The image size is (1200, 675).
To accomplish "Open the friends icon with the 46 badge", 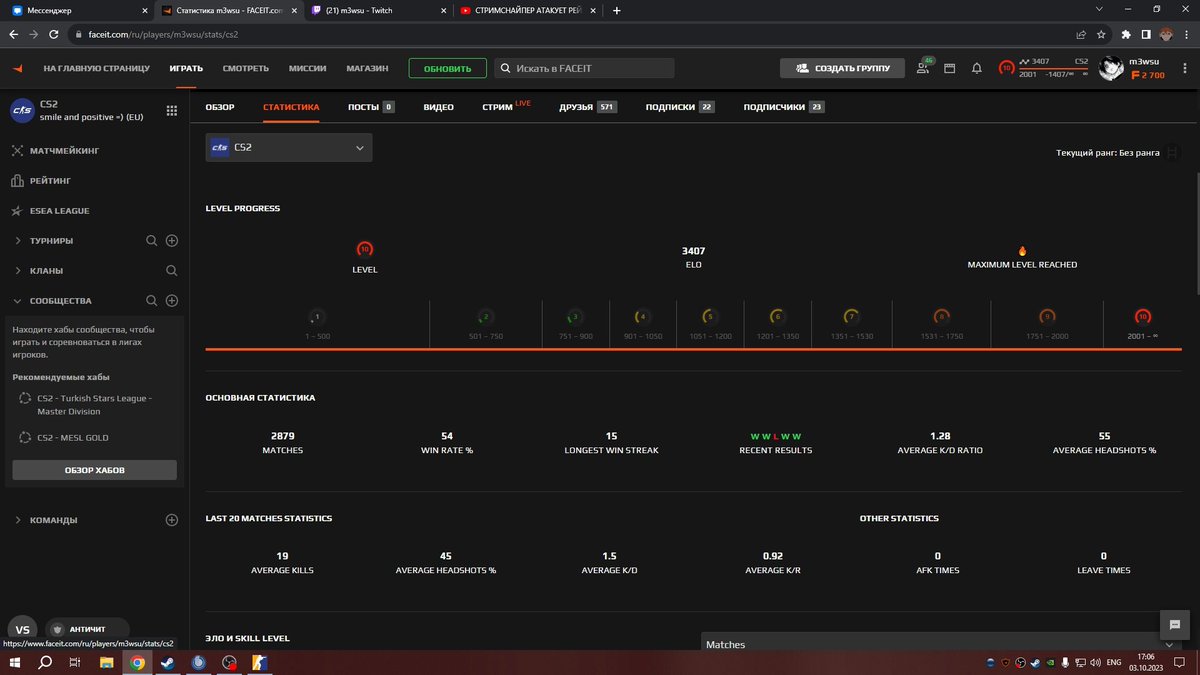I will pyautogui.click(x=924, y=68).
